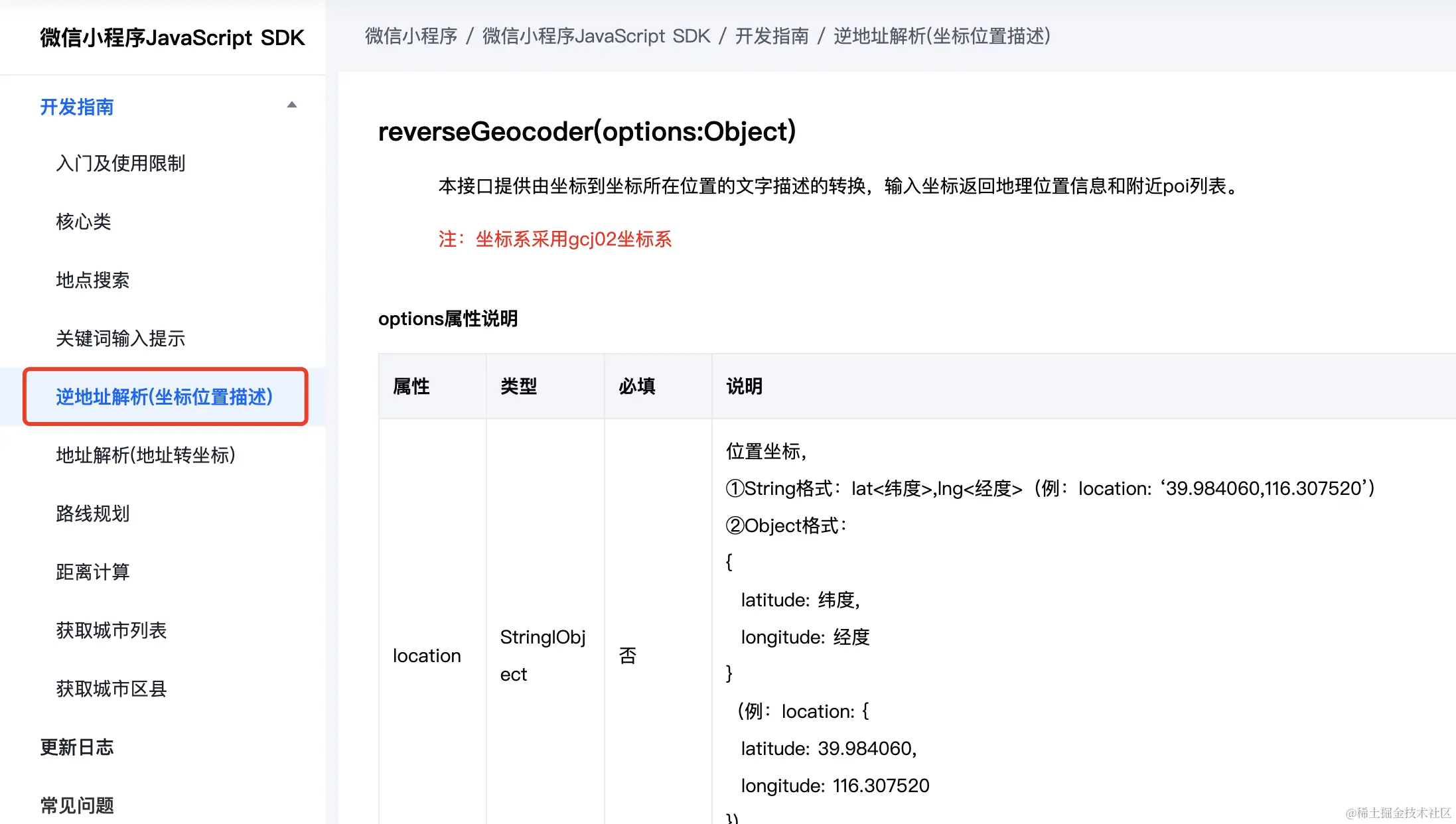Click 微信小程序JavaScript SDK breadcrumb link
This screenshot has width=1456, height=824.
pyautogui.click(x=595, y=36)
